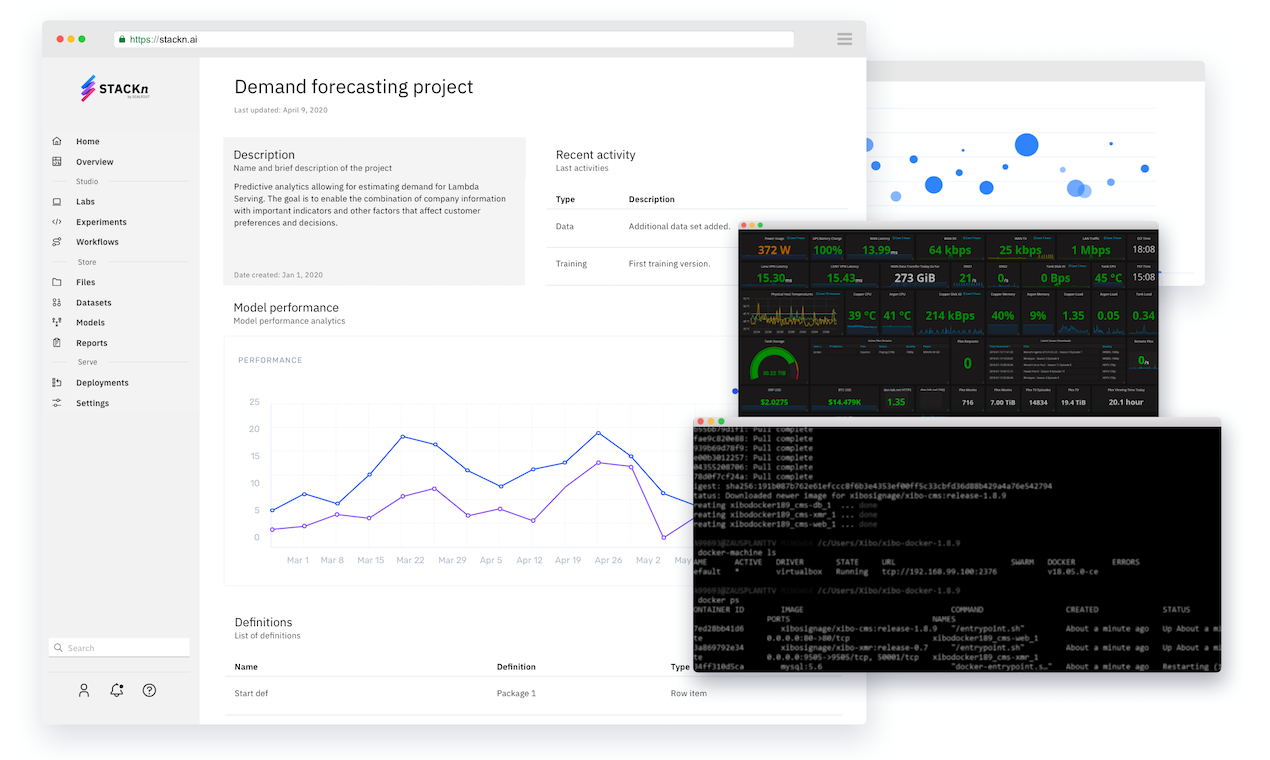Click the 372 W power usage panel

tap(773, 246)
